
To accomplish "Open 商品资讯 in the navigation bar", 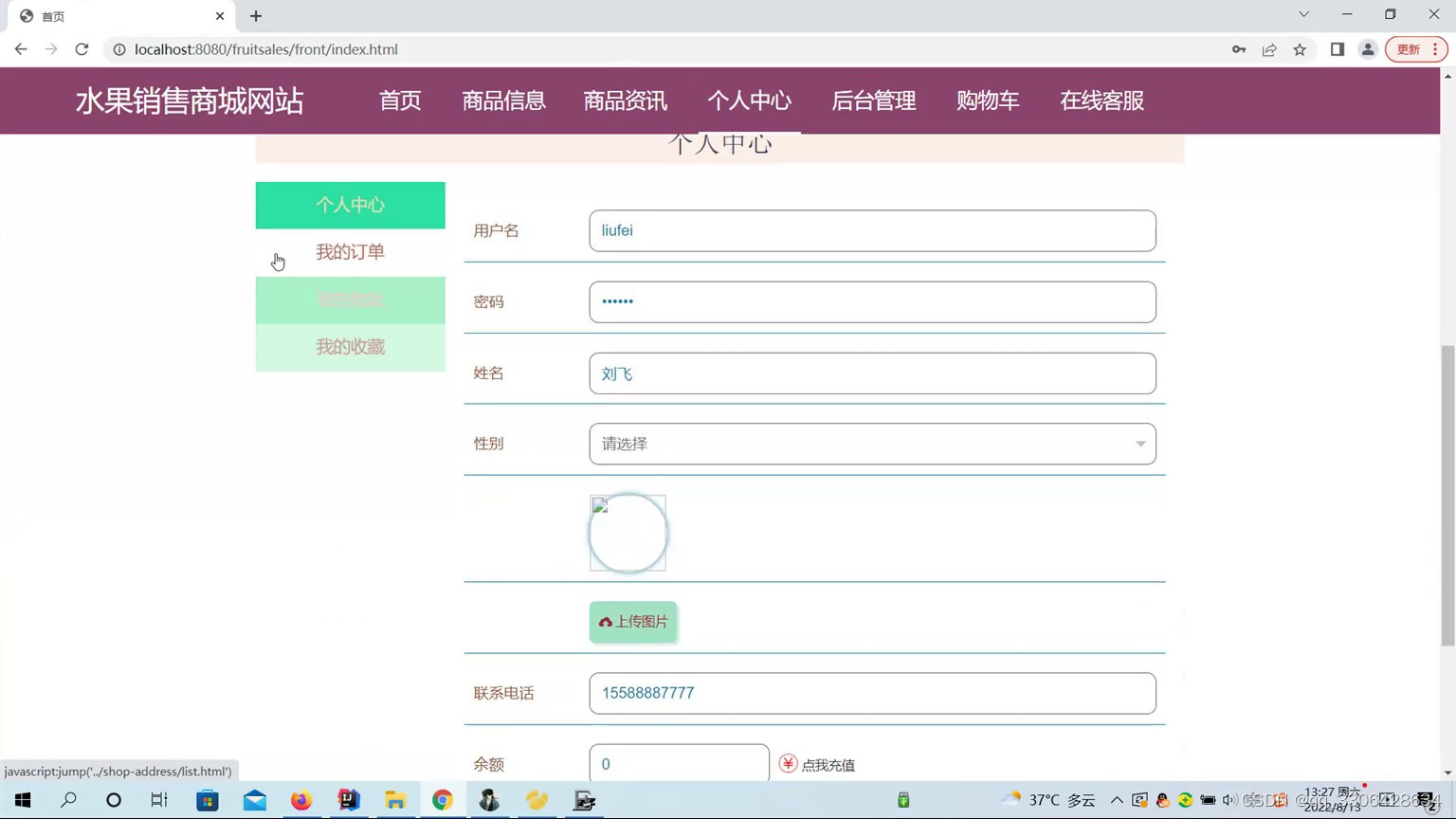I will pyautogui.click(x=626, y=100).
